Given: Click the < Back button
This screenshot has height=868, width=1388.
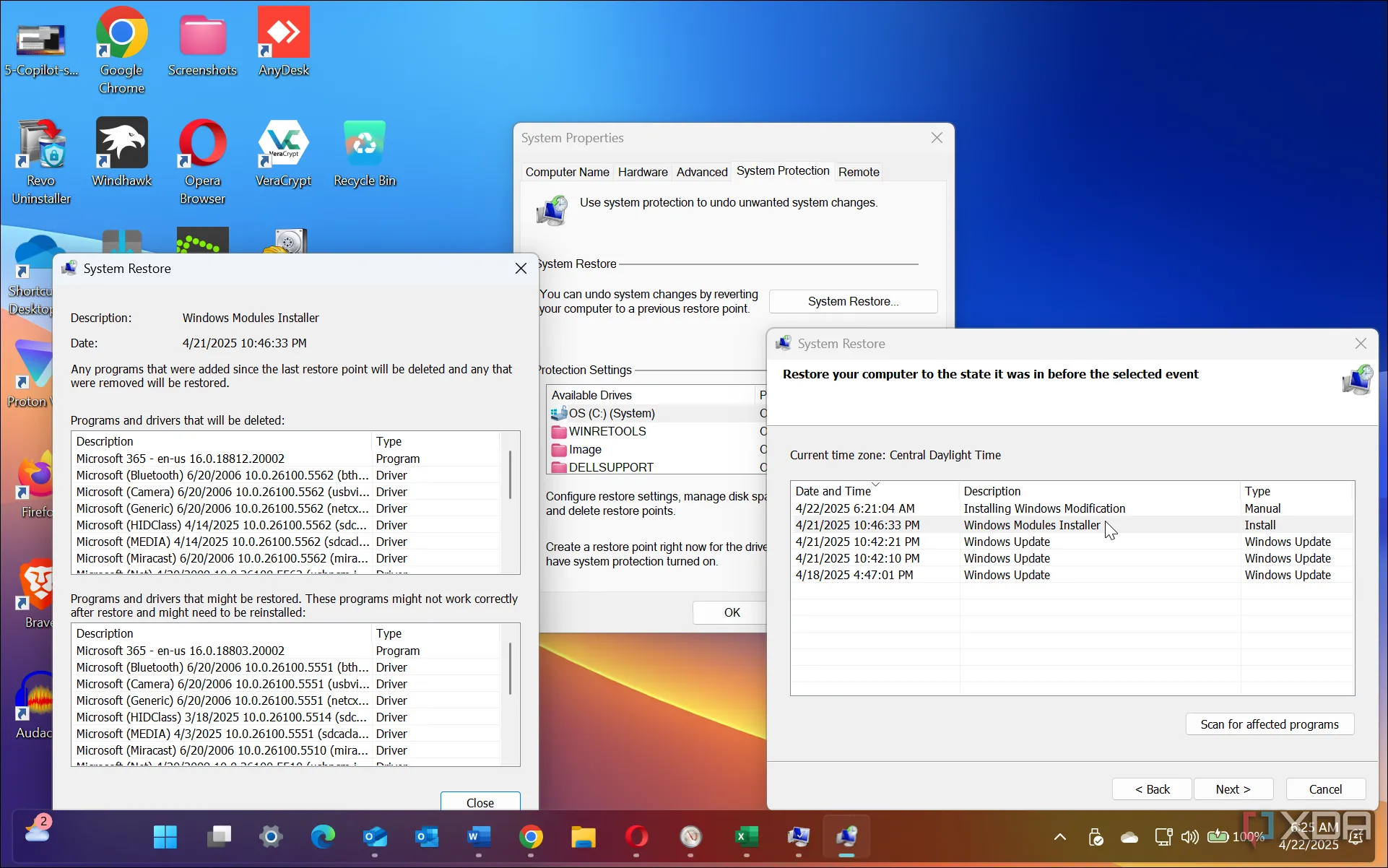Looking at the screenshot, I should 1152,789.
